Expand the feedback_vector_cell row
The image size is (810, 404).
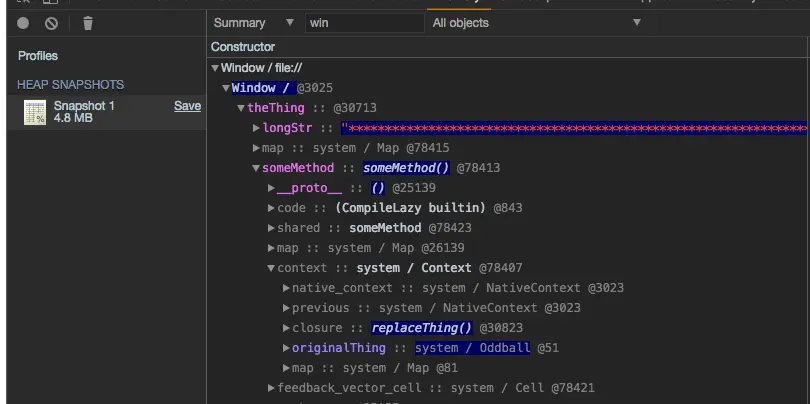point(271,387)
